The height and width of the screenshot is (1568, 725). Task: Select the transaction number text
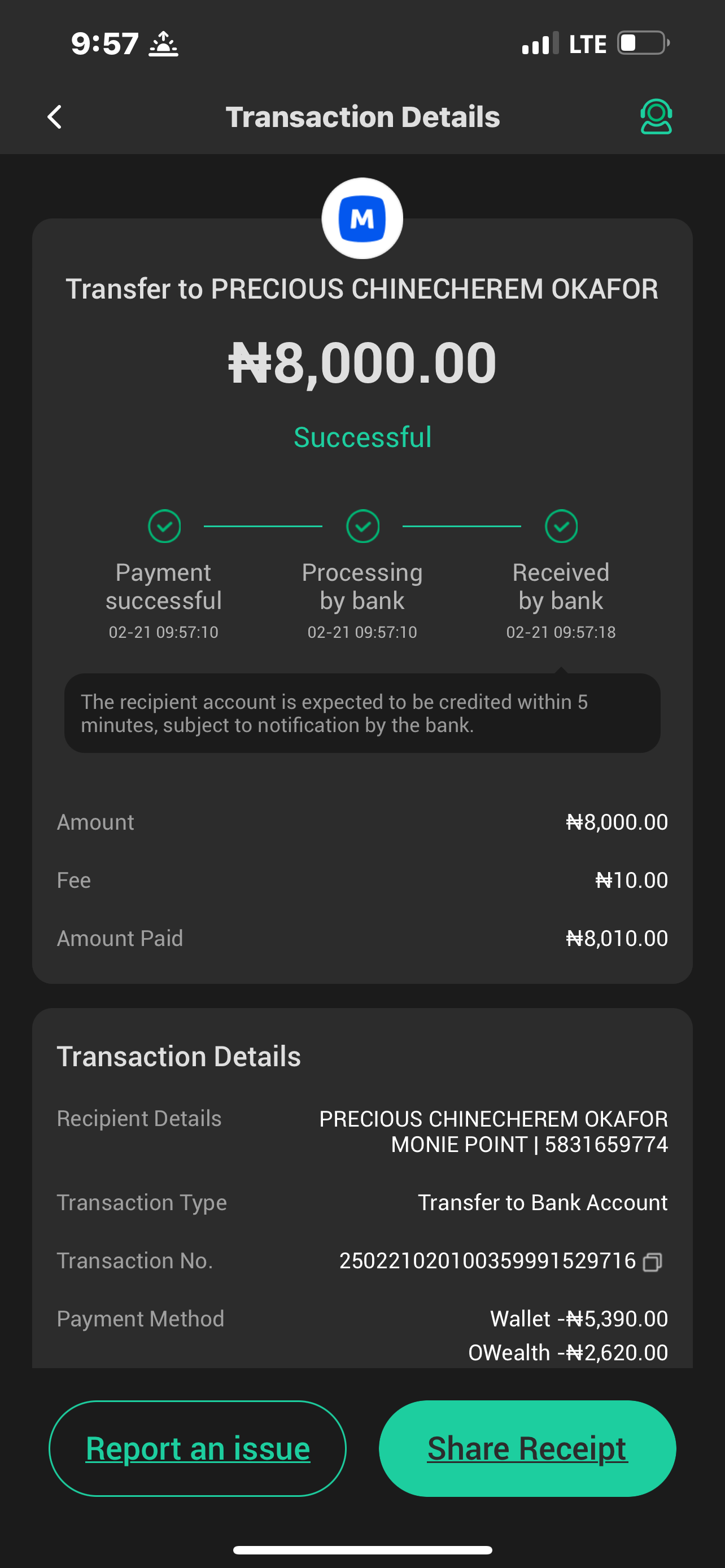pyautogui.click(x=487, y=1260)
